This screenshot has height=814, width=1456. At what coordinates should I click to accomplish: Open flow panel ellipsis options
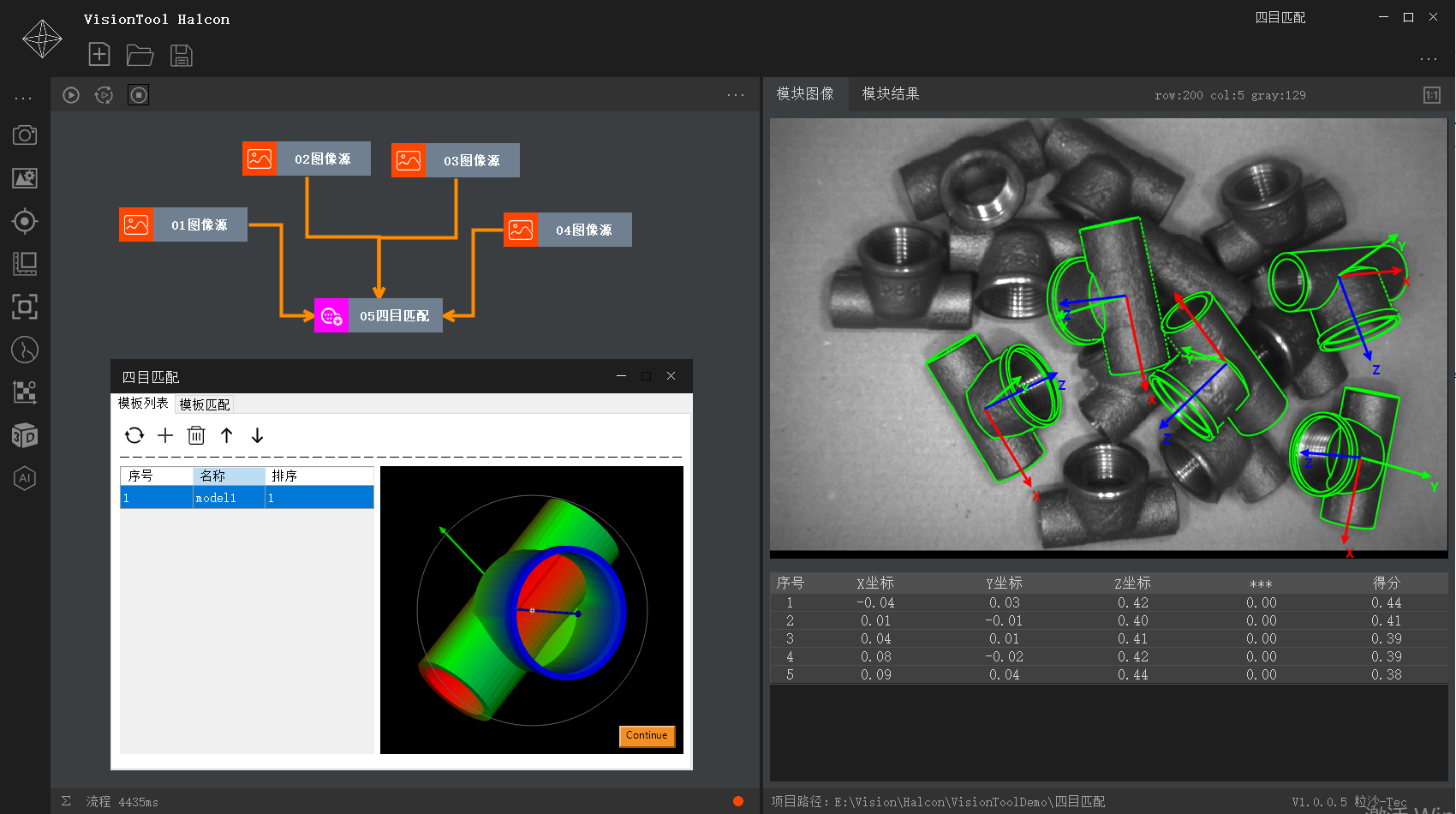pyautogui.click(x=736, y=95)
